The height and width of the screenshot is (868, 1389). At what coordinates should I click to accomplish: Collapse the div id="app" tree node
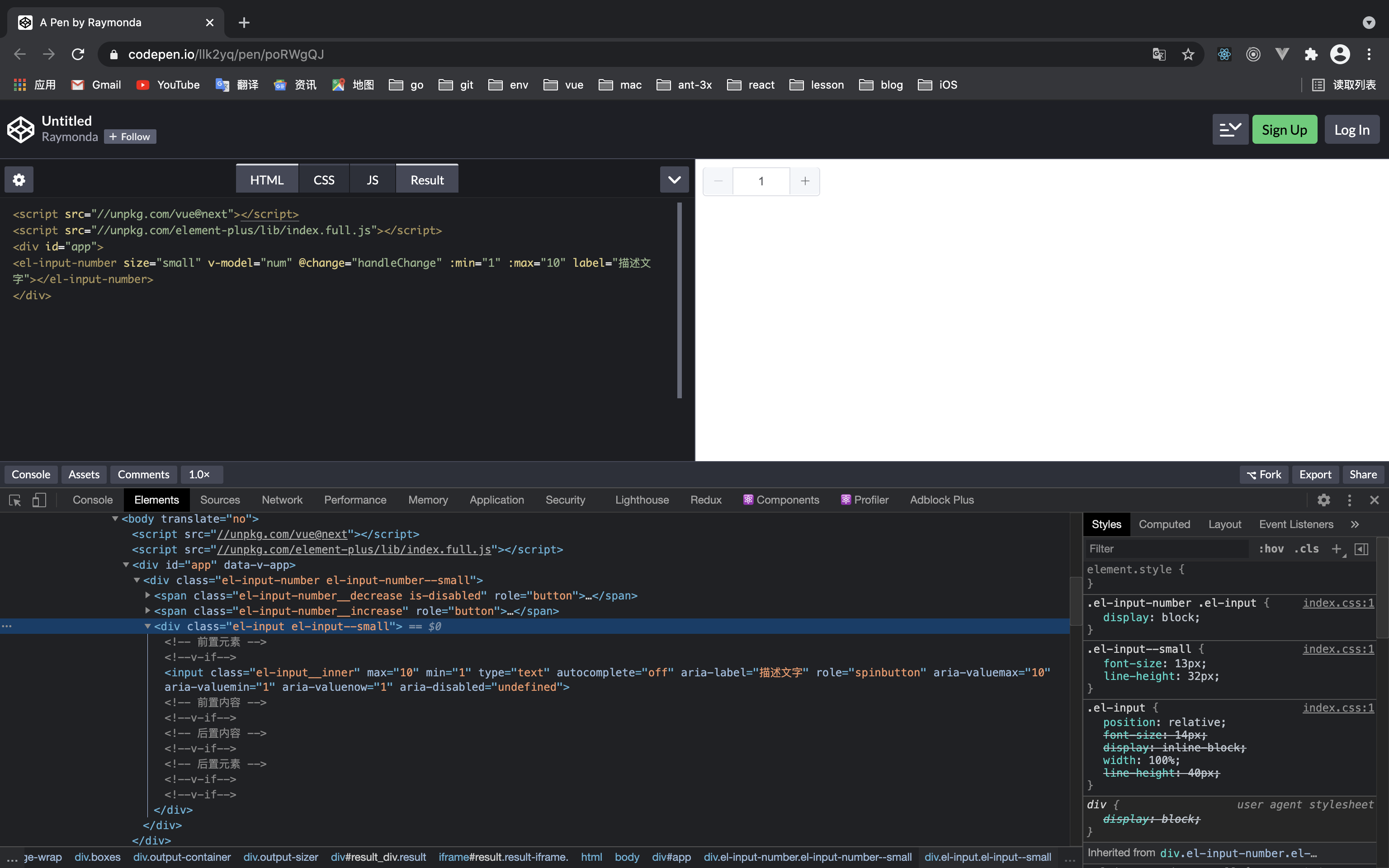126,565
